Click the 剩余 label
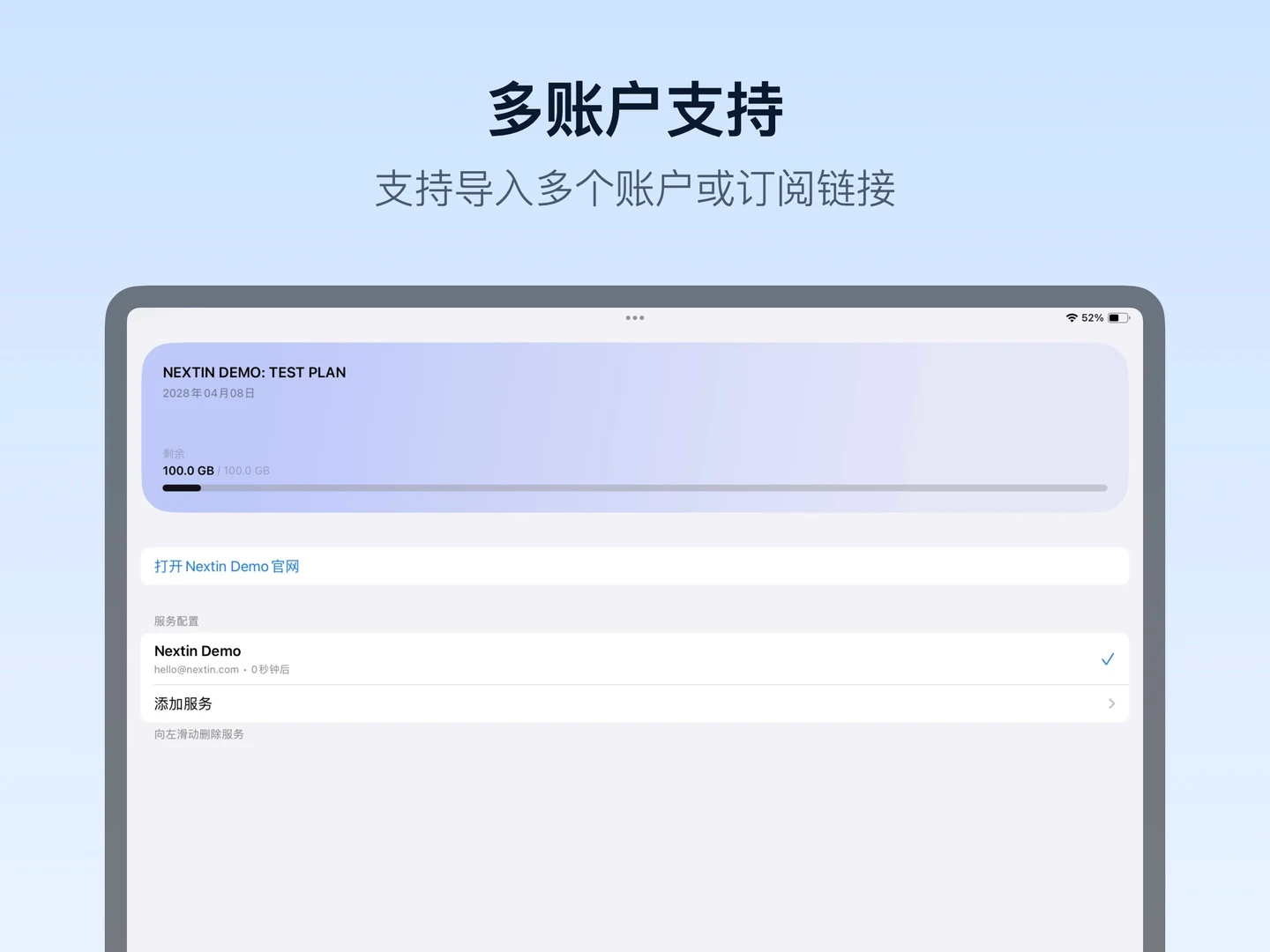The width and height of the screenshot is (1270, 952). [x=174, y=453]
